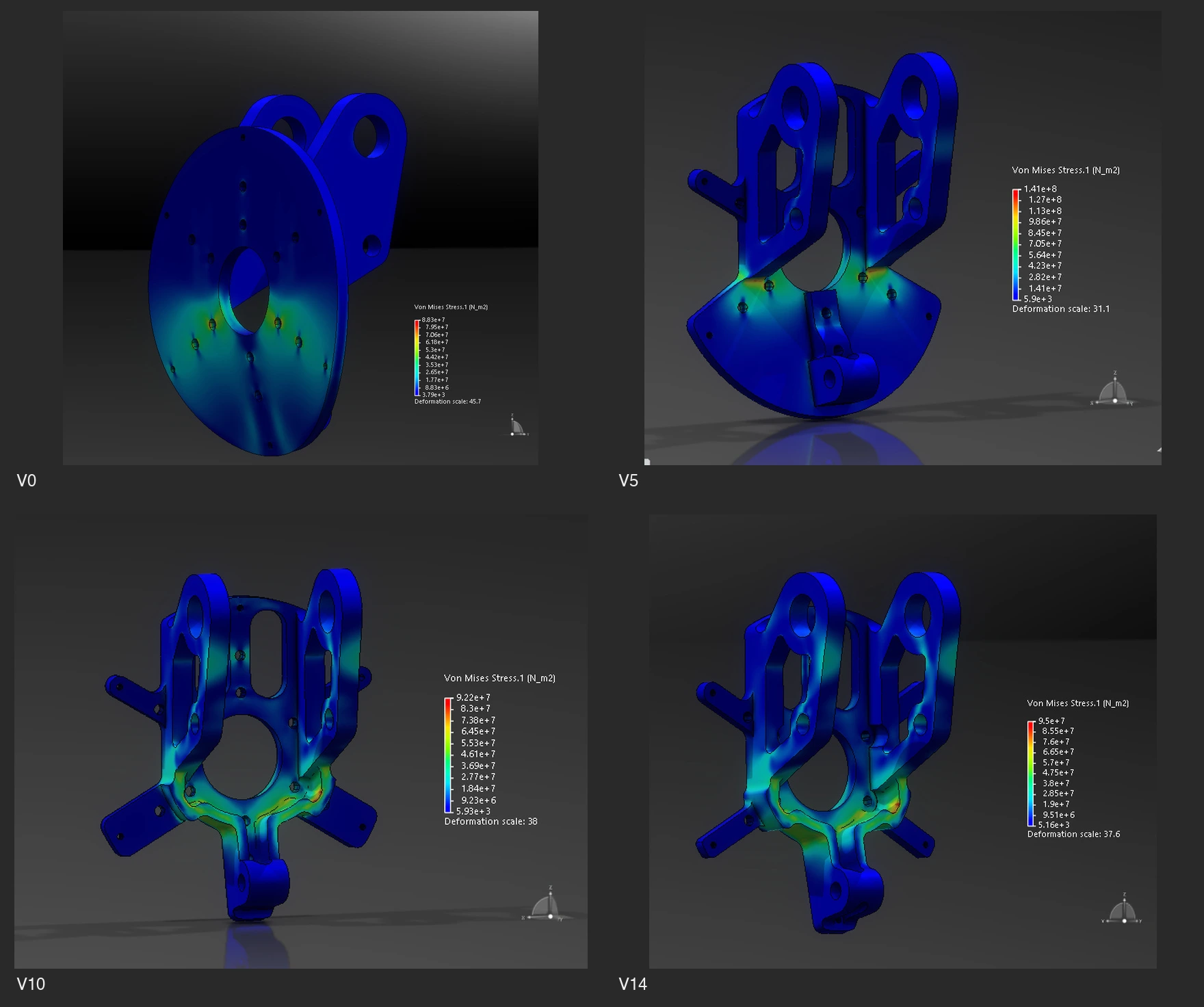Click 'Deformation scale: 31.1' text
This screenshot has height=1007, width=1204.
(1061, 309)
